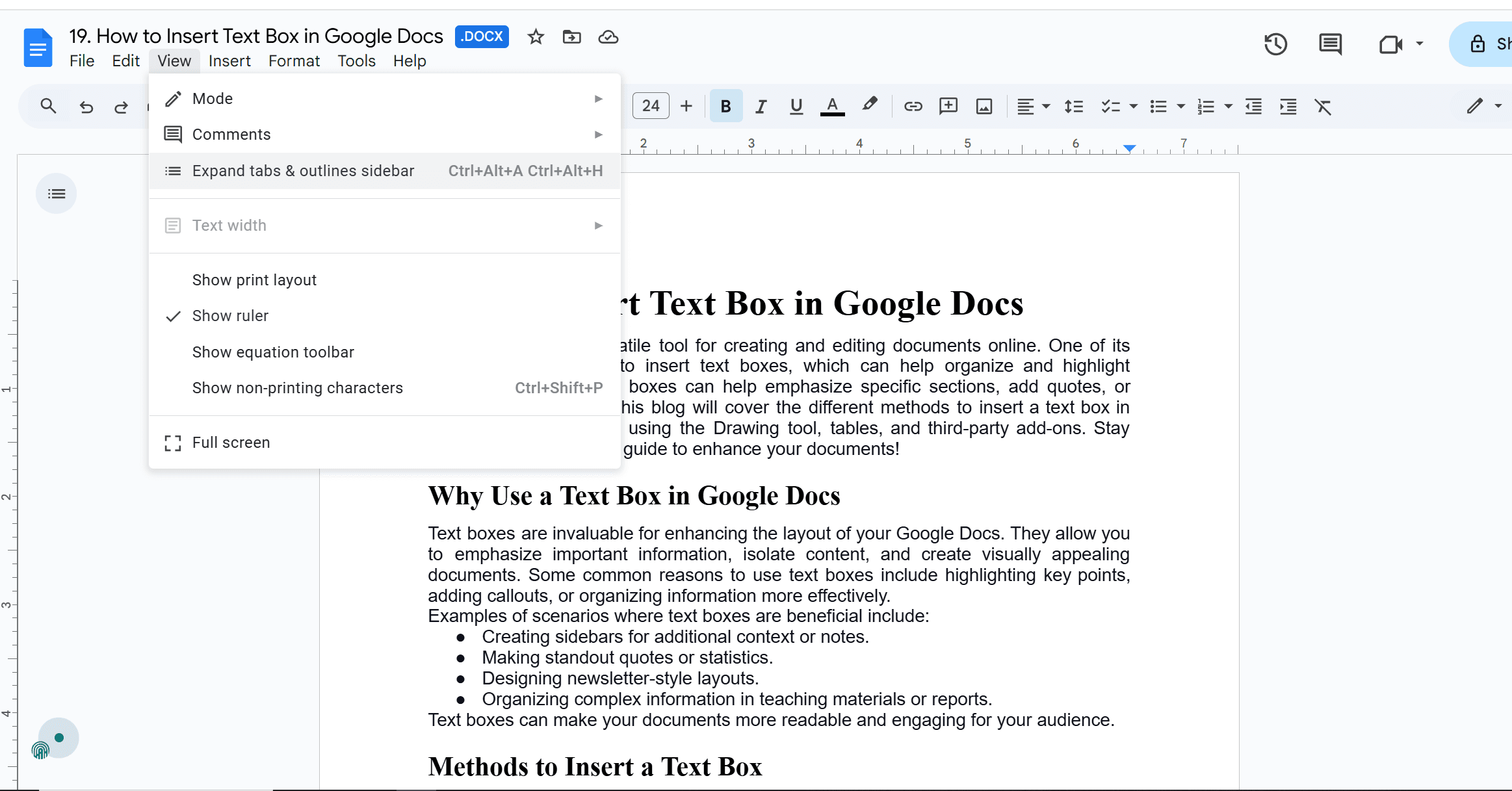Select Expand tabs & outlines sidebar

click(x=385, y=171)
